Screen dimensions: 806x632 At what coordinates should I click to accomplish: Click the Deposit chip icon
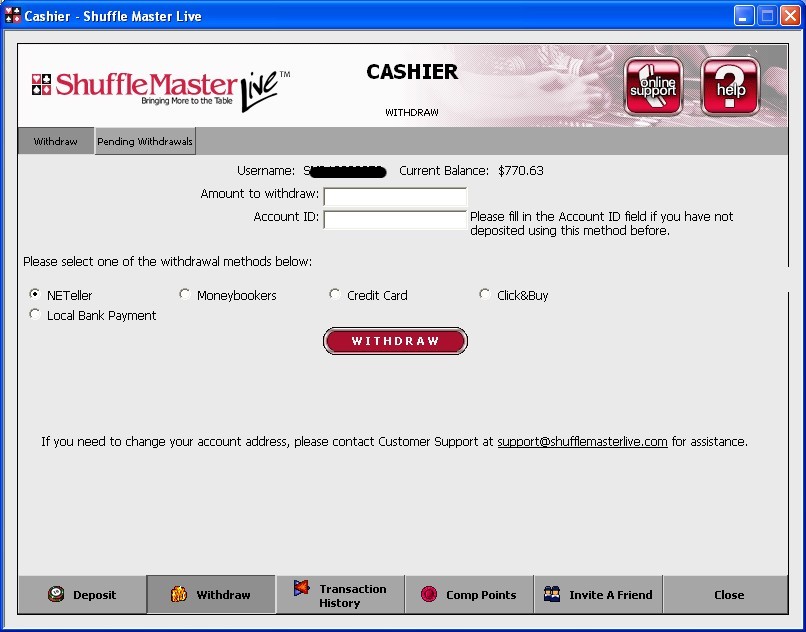[x=57, y=594]
